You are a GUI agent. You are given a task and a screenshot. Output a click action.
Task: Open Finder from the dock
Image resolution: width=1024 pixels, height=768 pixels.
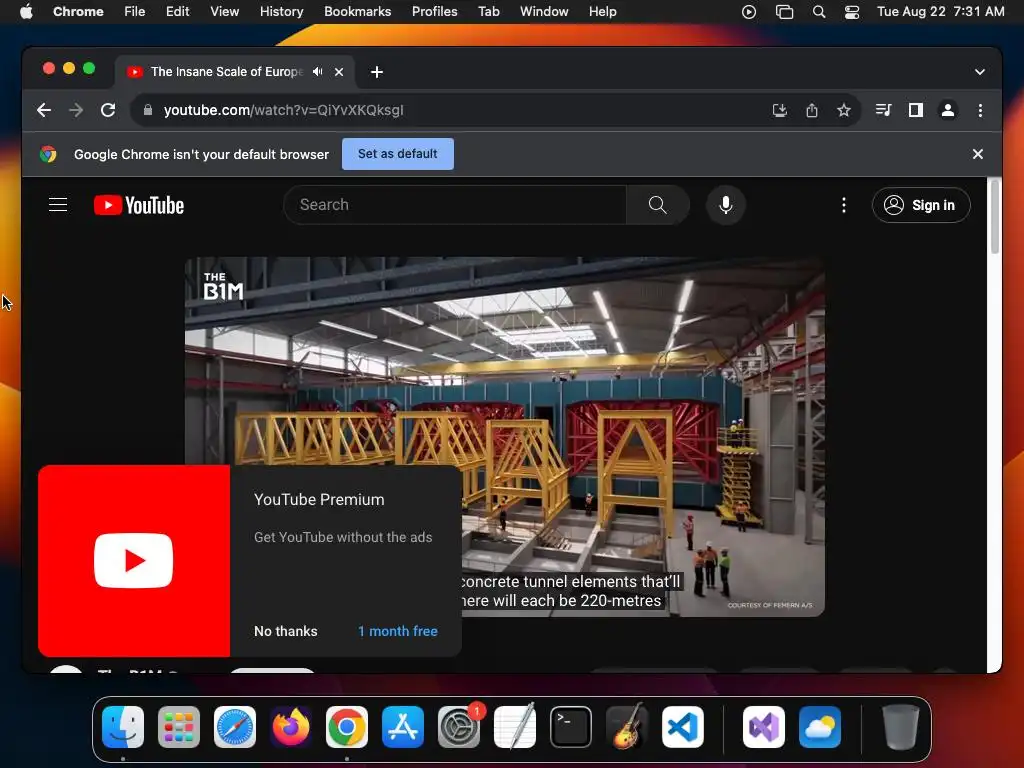pyautogui.click(x=123, y=727)
